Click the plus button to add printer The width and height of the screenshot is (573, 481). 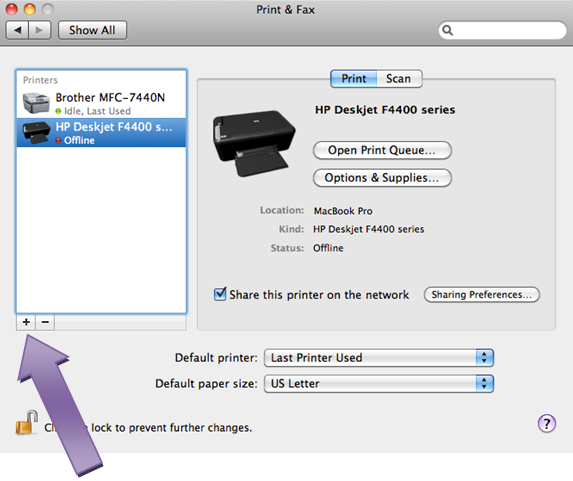pyautogui.click(x=26, y=322)
